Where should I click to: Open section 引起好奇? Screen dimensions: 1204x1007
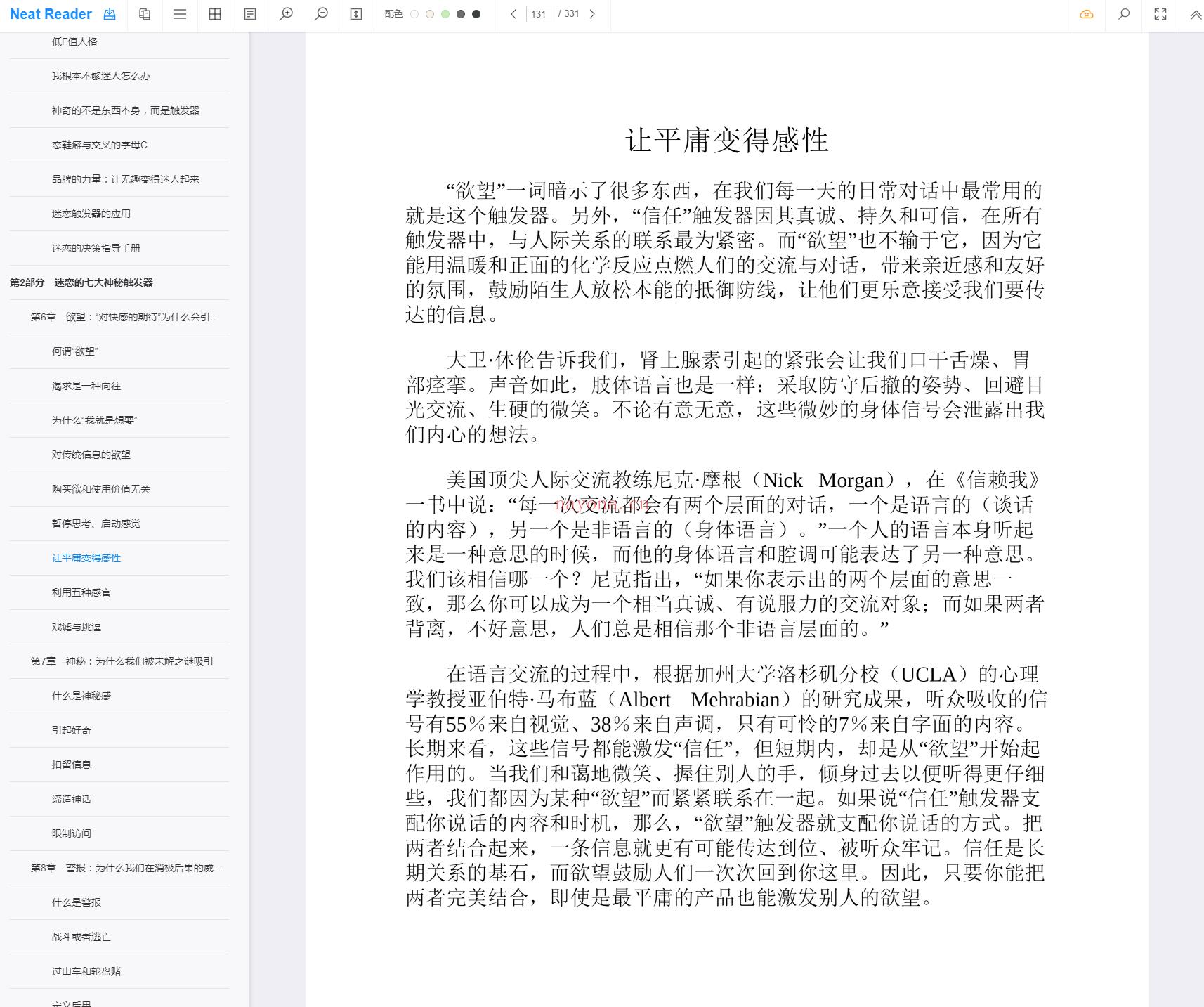point(71,730)
